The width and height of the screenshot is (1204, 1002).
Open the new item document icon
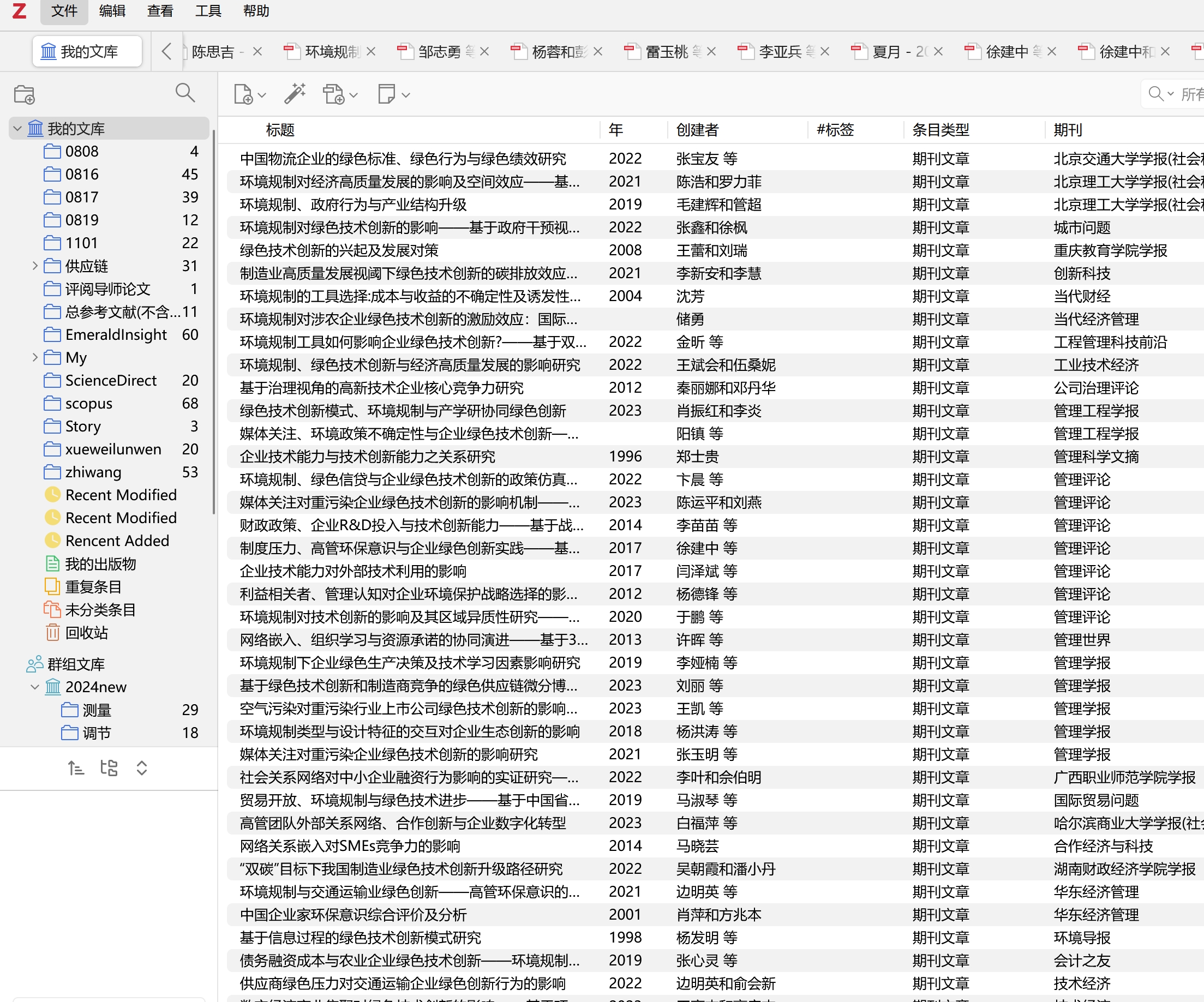point(244,94)
